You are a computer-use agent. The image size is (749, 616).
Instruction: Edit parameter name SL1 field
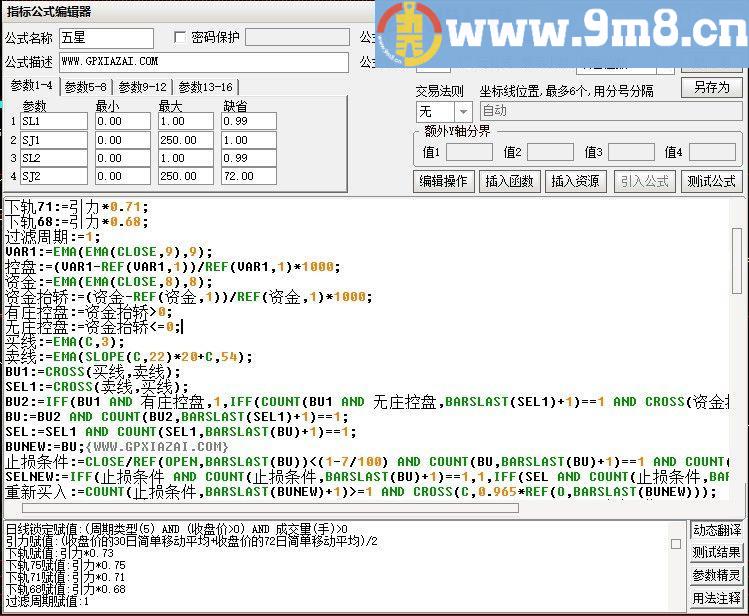[x=54, y=121]
